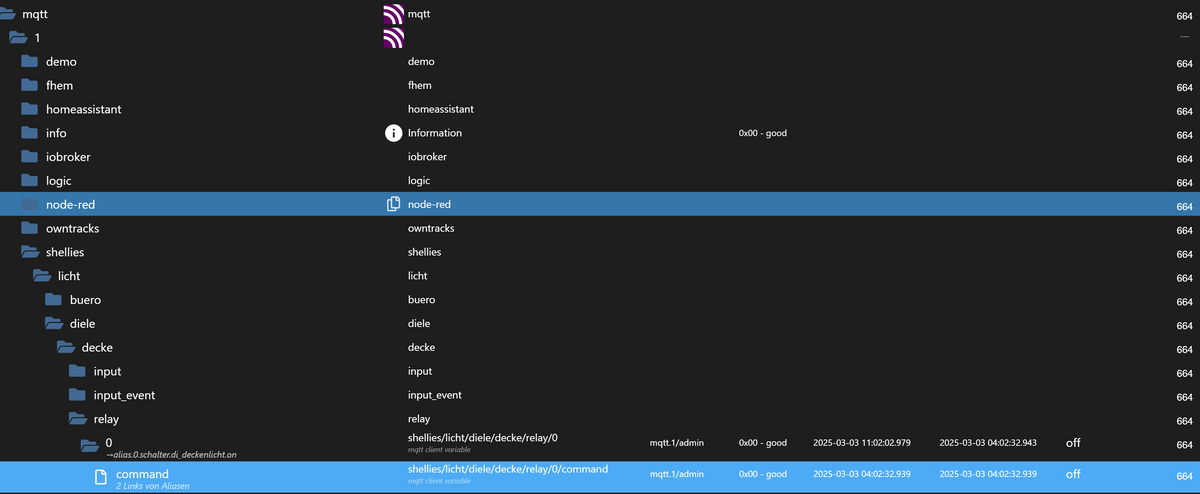1200x494 pixels.
Task: Click '0x00 - good' in command row
Action: [763, 473]
